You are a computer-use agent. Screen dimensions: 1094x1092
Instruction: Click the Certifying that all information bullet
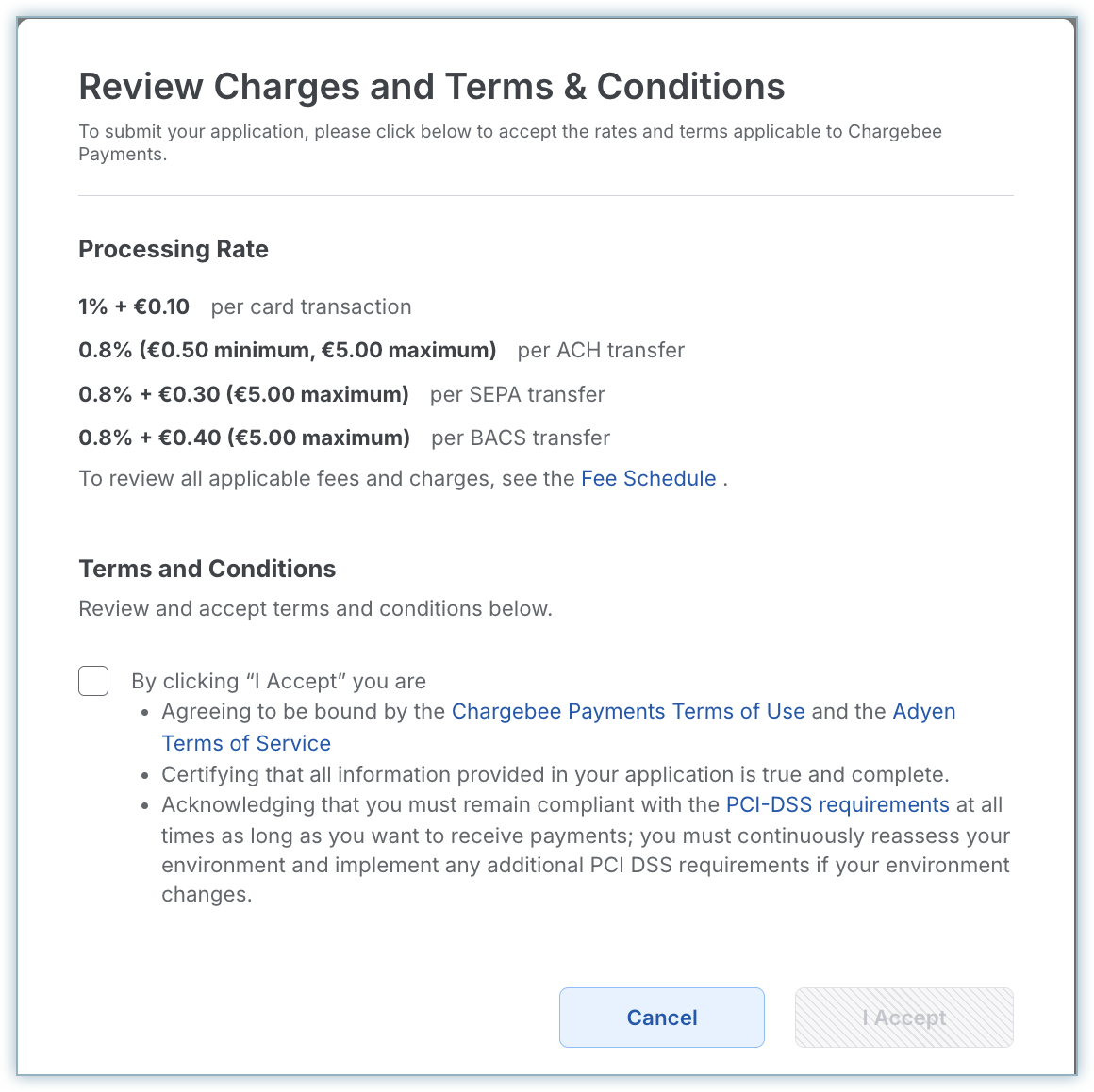point(555,774)
